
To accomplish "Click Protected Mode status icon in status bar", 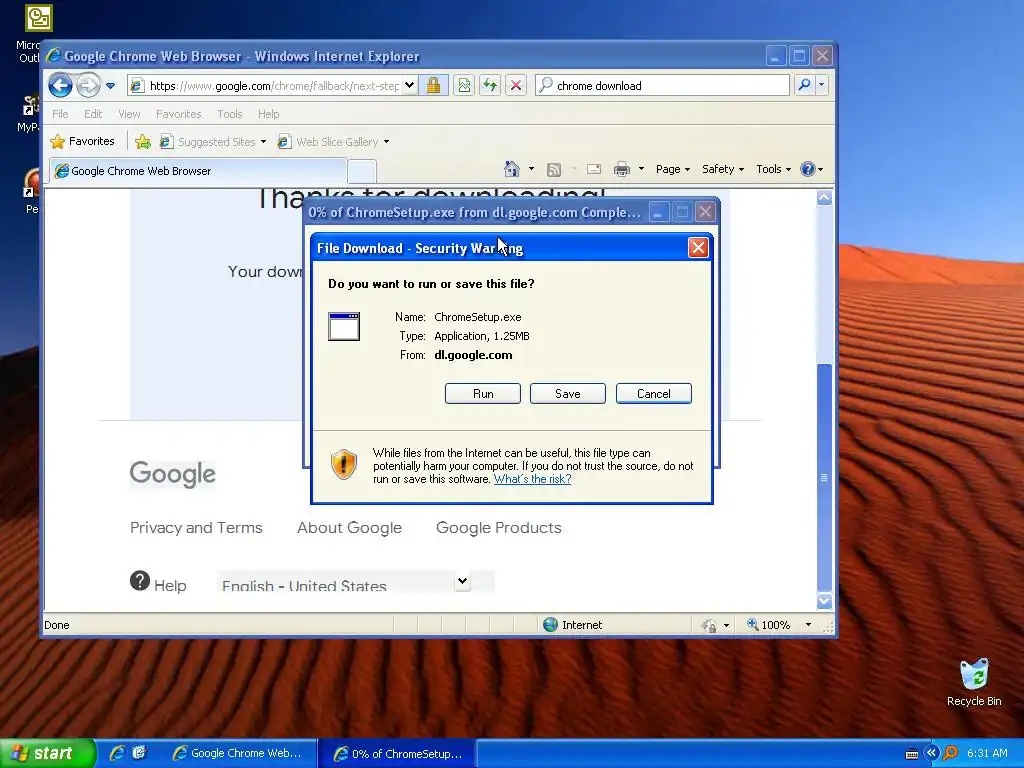I will [x=709, y=625].
